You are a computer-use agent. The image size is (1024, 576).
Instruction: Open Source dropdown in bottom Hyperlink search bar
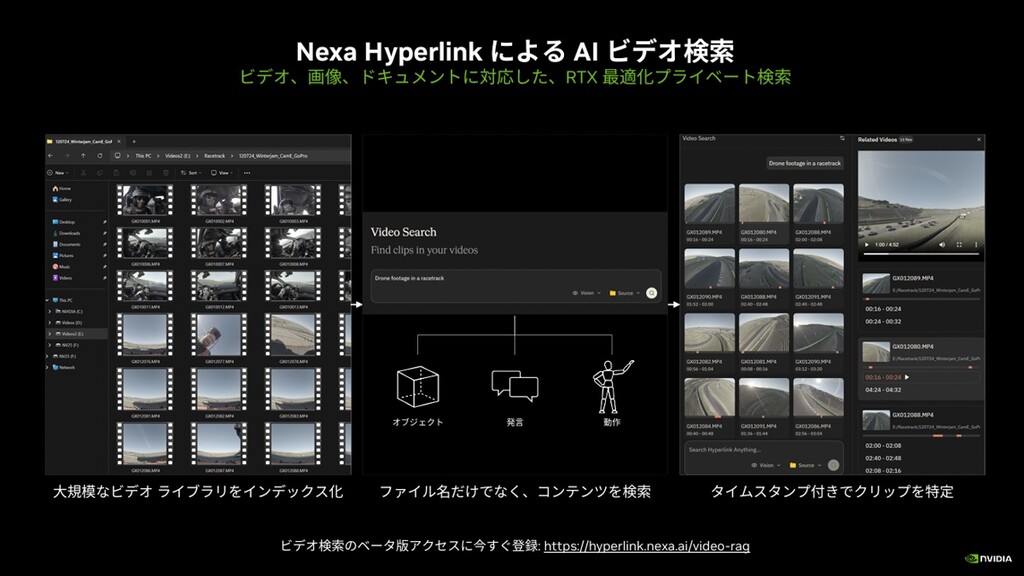805,466
